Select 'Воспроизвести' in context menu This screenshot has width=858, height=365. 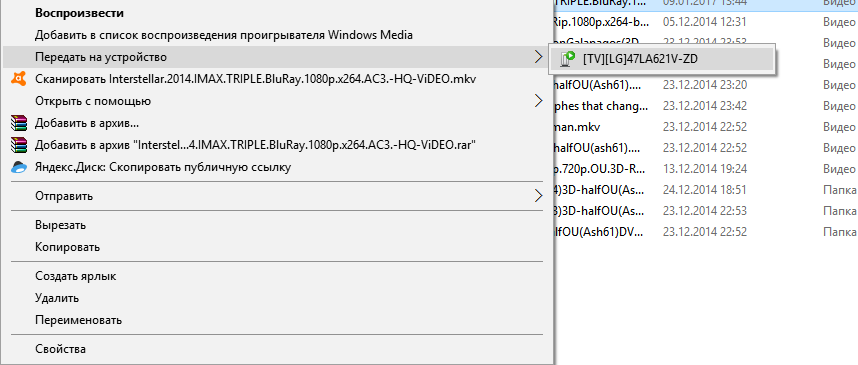(x=278, y=13)
